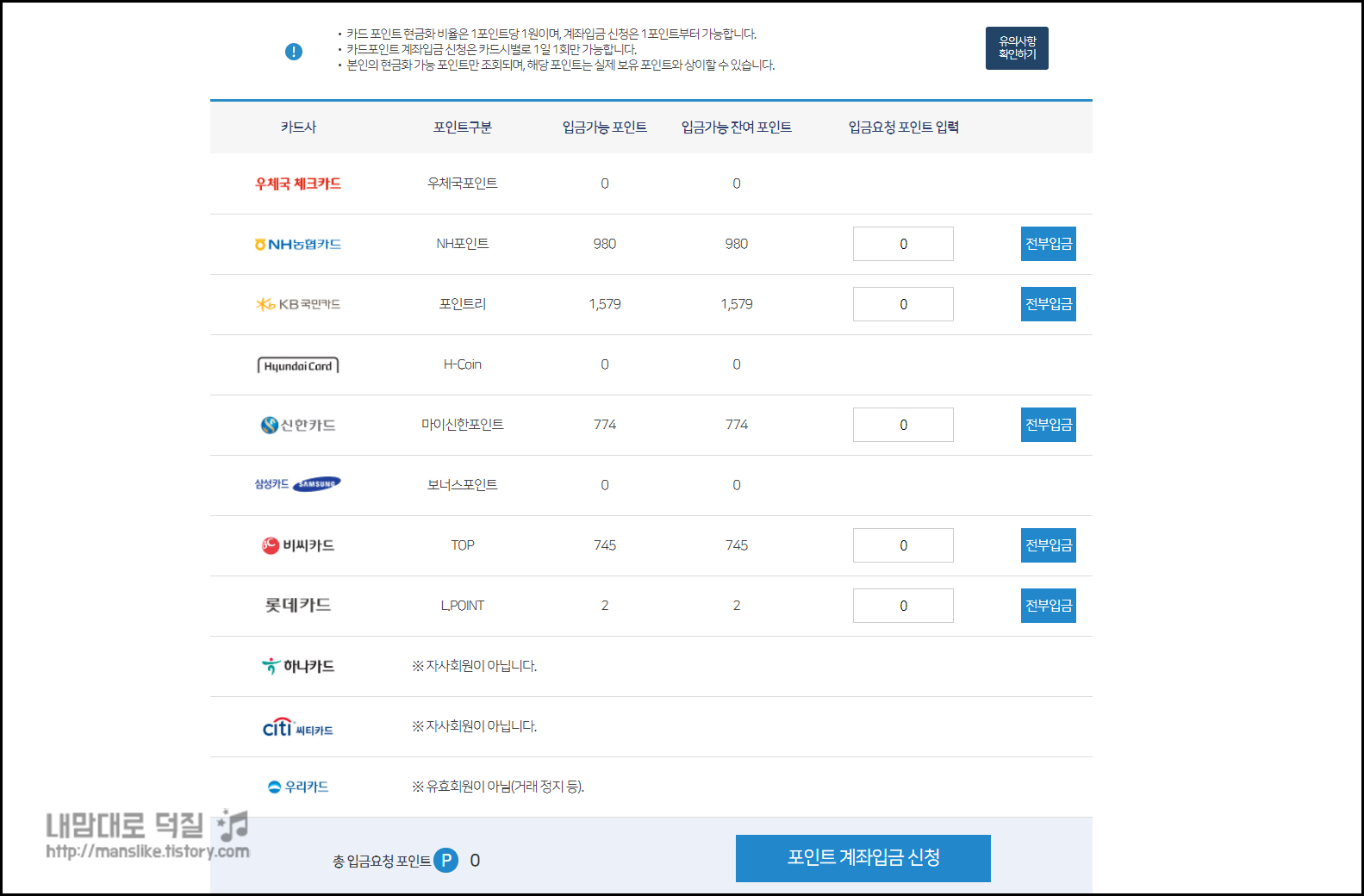Click the 씨티카드 non-member notice text
This screenshot has width=1364, height=896.
[x=475, y=726]
